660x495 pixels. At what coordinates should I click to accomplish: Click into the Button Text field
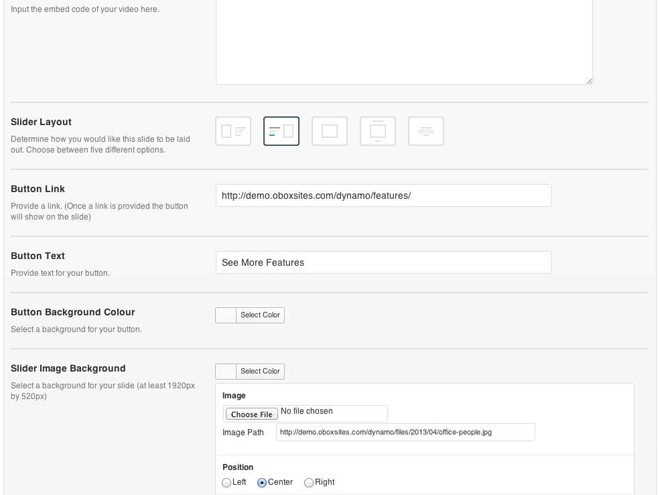(383, 262)
